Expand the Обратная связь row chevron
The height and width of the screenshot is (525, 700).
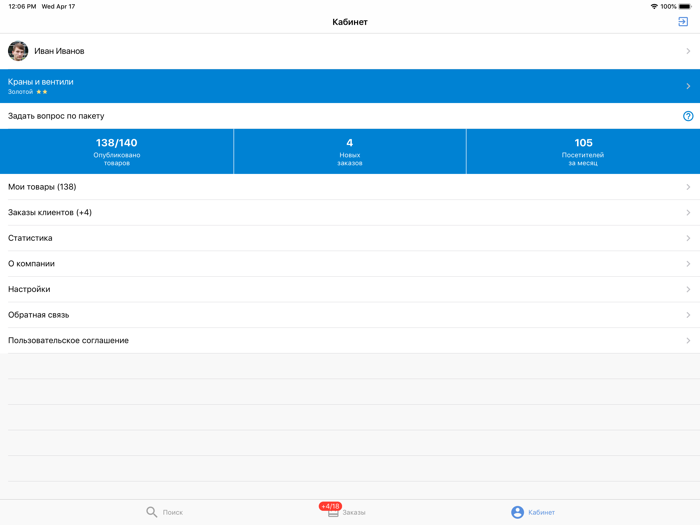(x=688, y=315)
